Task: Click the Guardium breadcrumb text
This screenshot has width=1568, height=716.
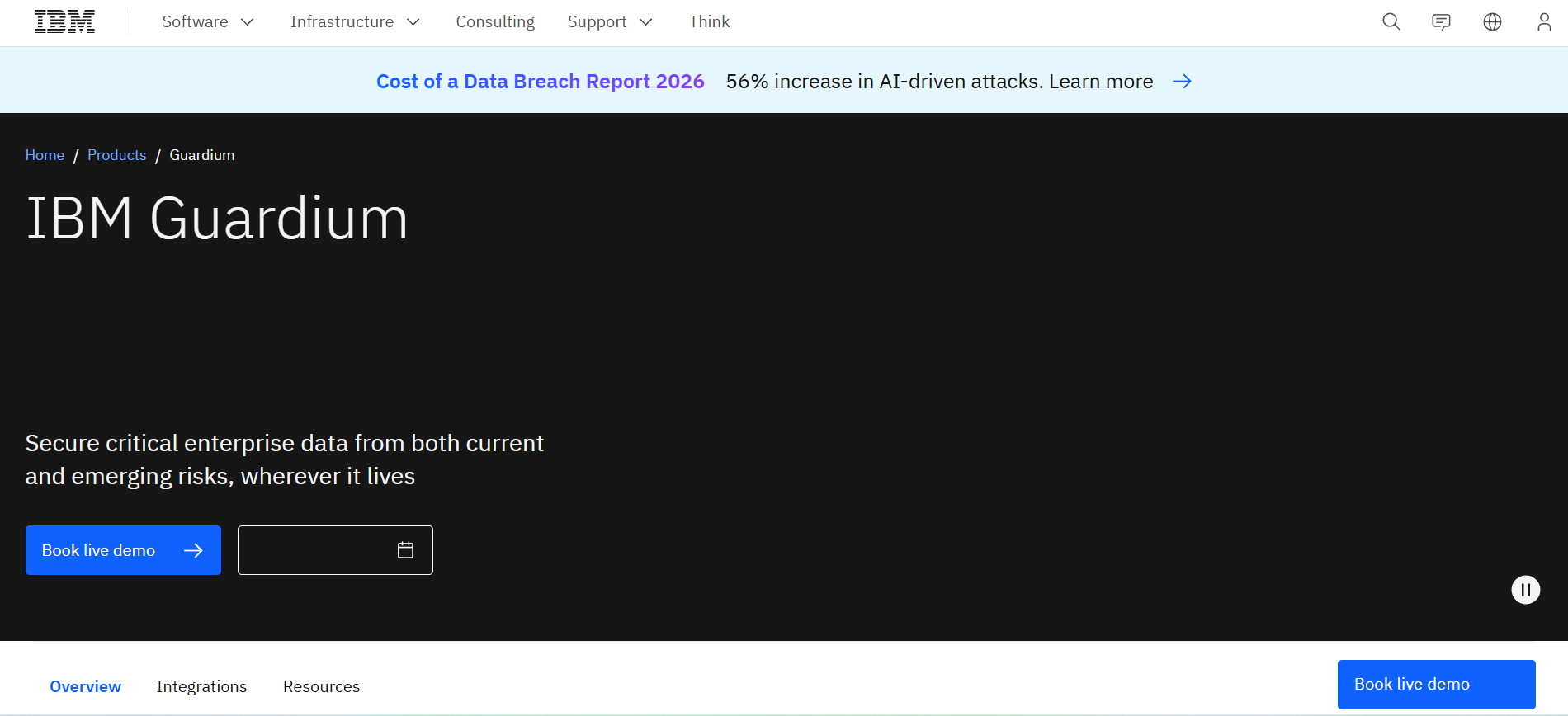Action: click(x=202, y=155)
